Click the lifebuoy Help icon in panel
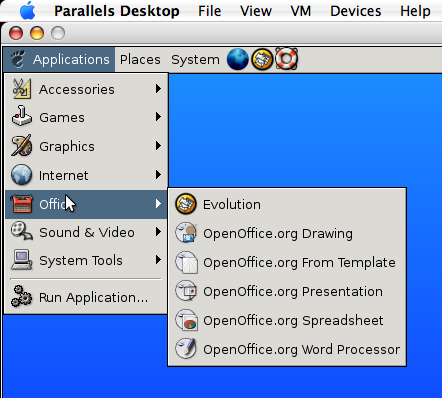 point(286,59)
